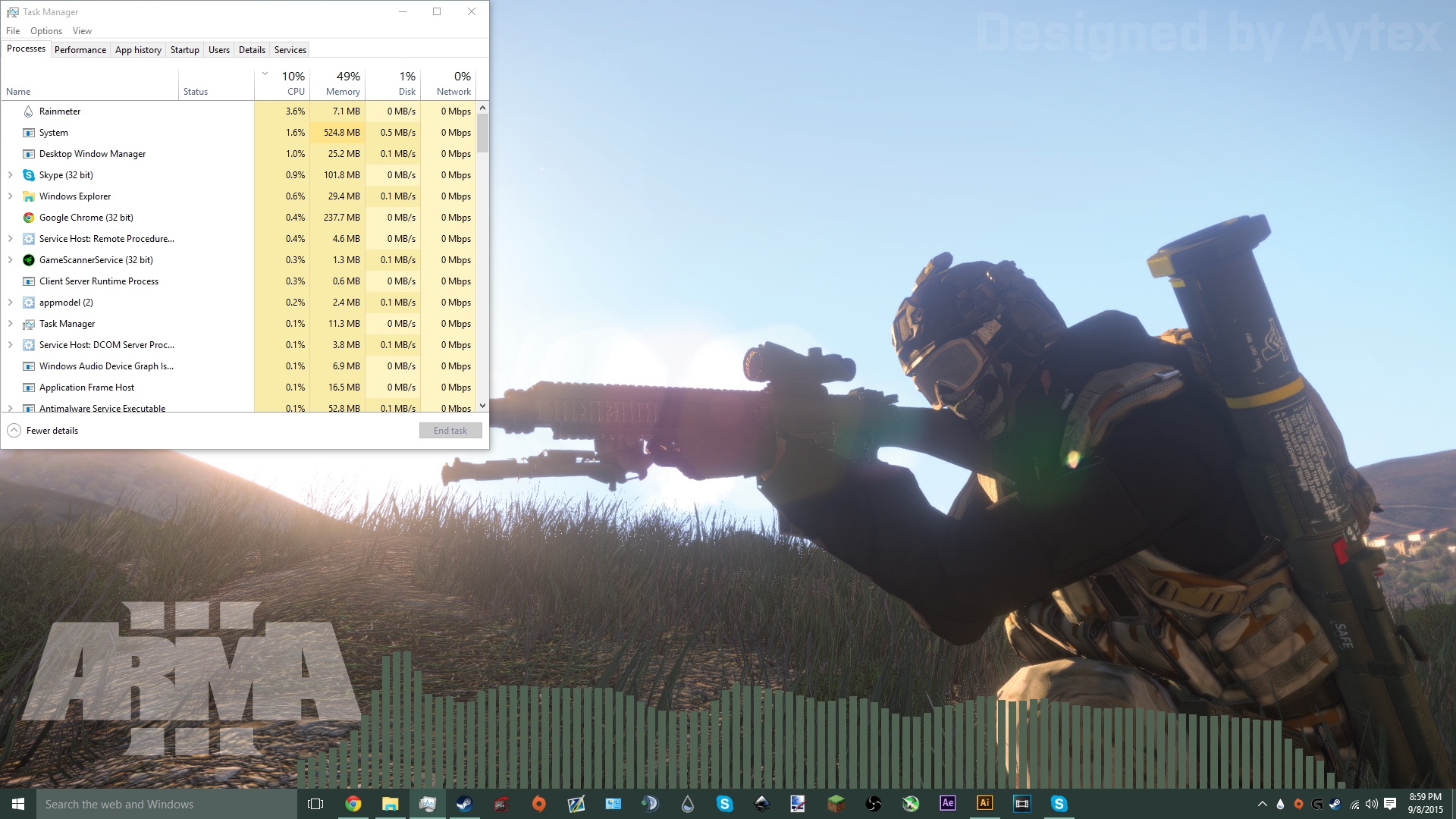This screenshot has height=819, width=1456.
Task: Sort processes by the Network column
Action: point(448,83)
